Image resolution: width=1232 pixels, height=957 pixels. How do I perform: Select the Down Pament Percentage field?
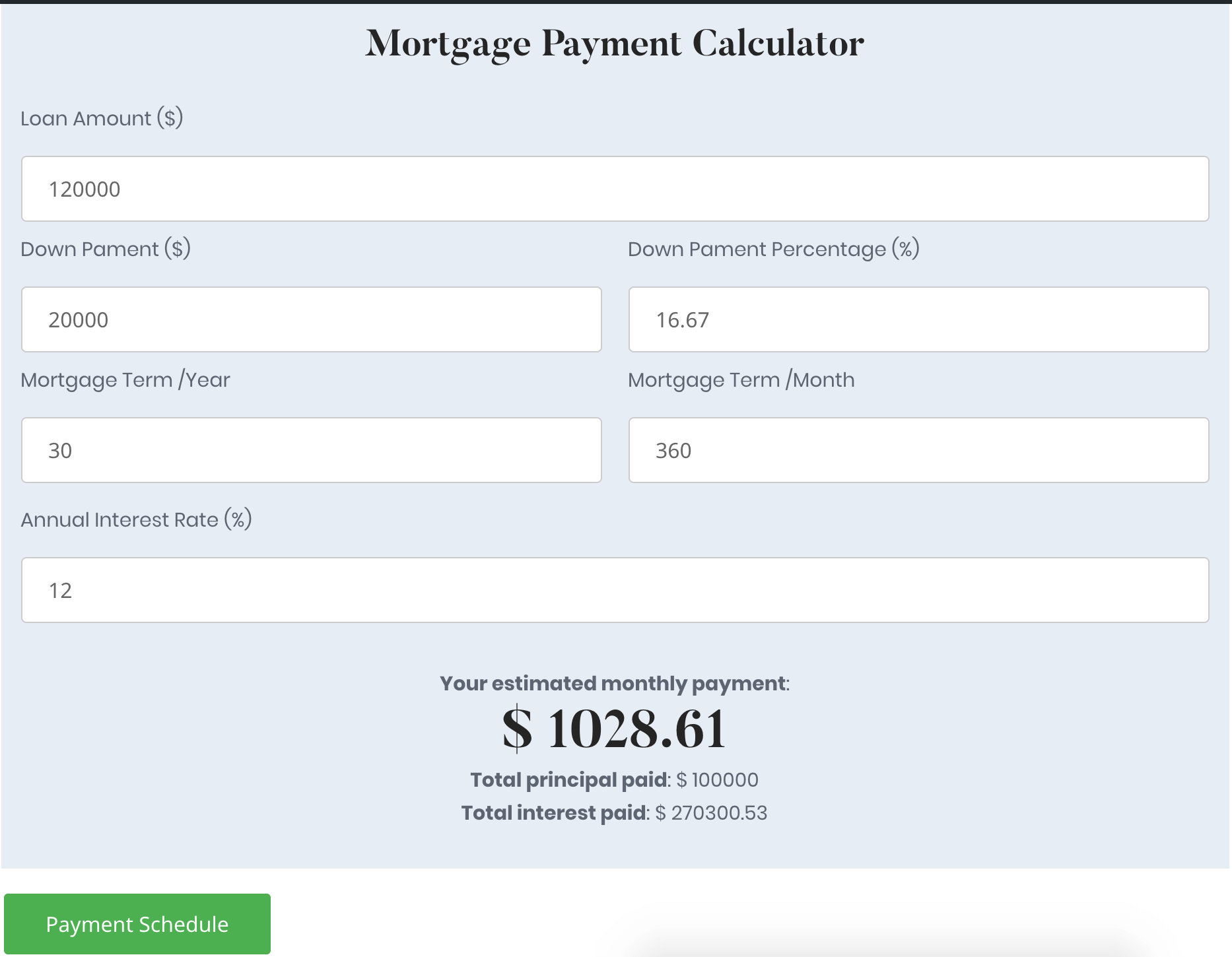tap(918, 319)
